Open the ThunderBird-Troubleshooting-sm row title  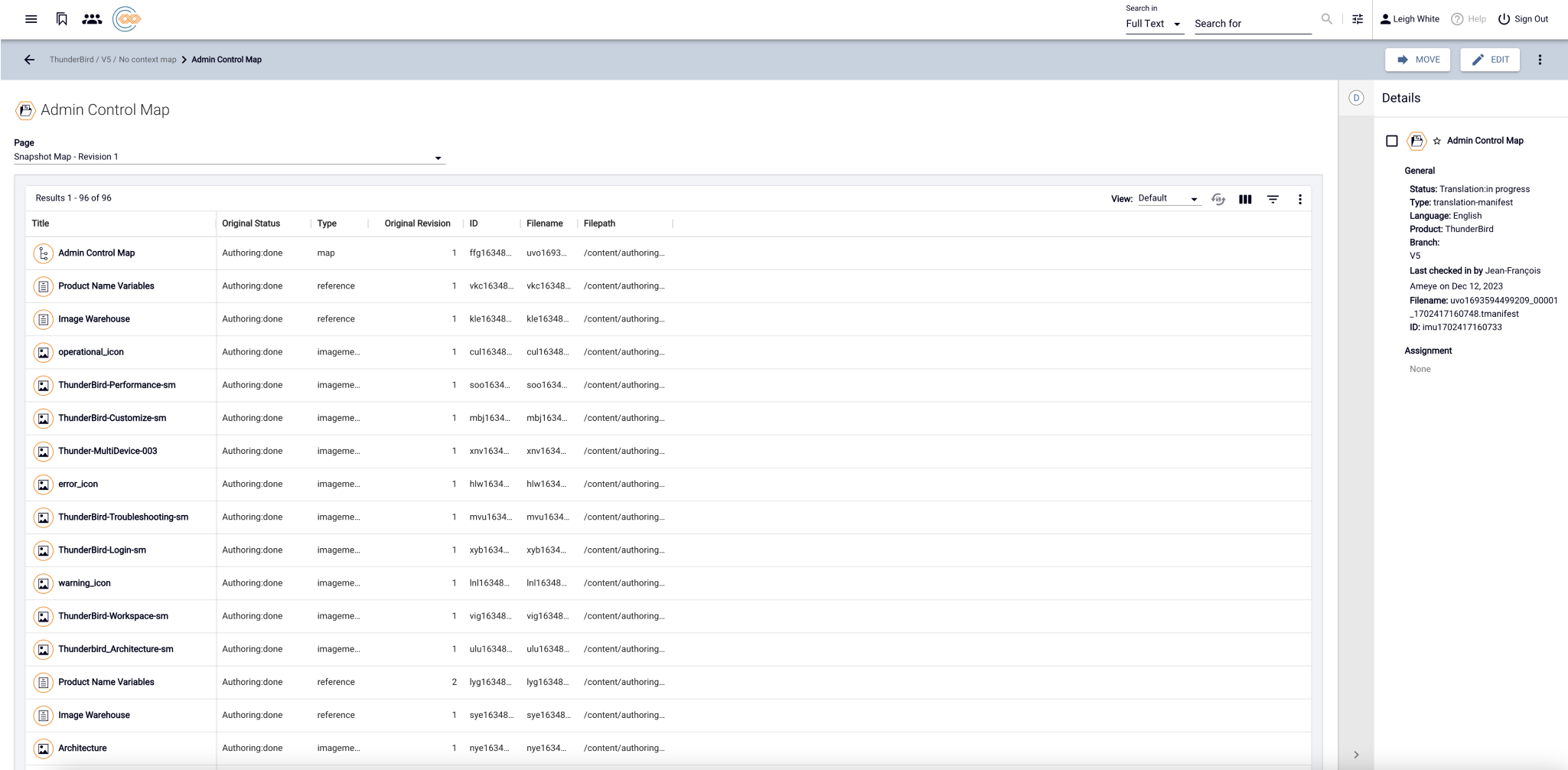123,517
